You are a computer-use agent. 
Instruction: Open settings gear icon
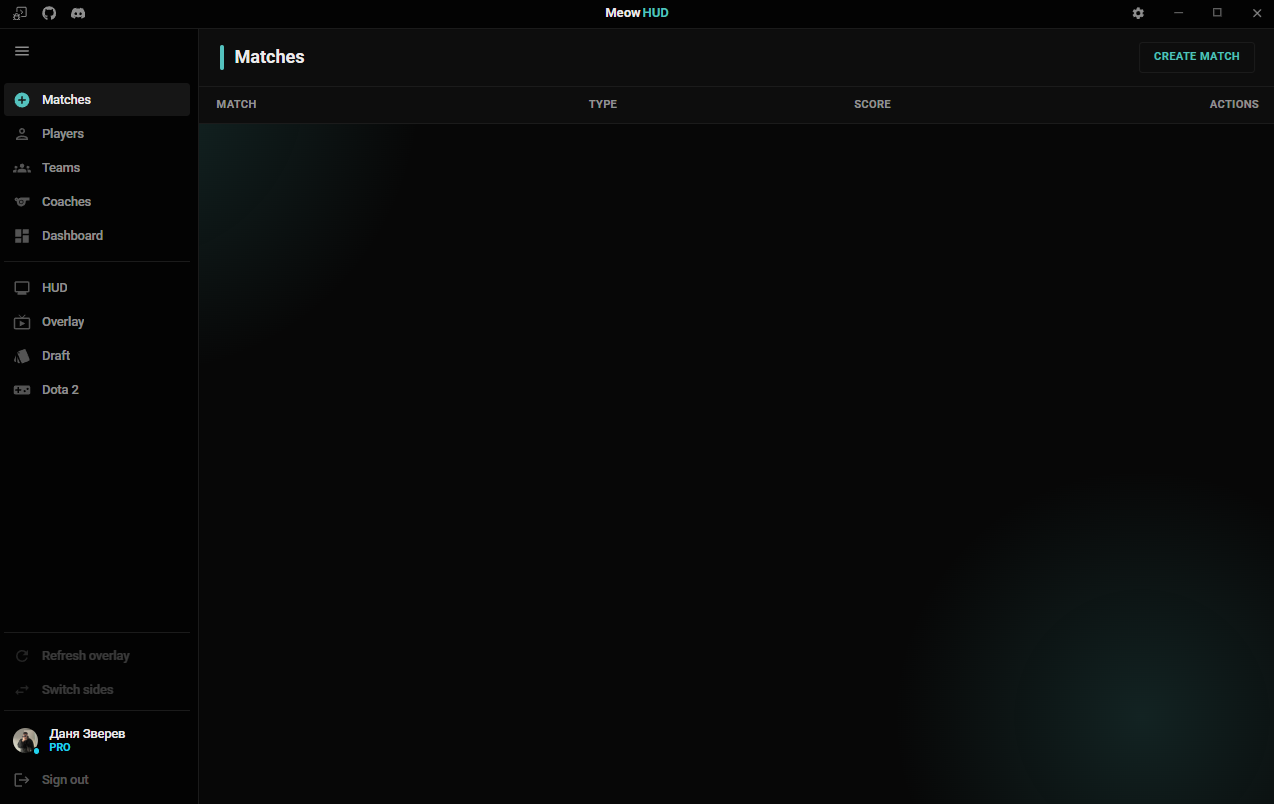tap(1138, 13)
